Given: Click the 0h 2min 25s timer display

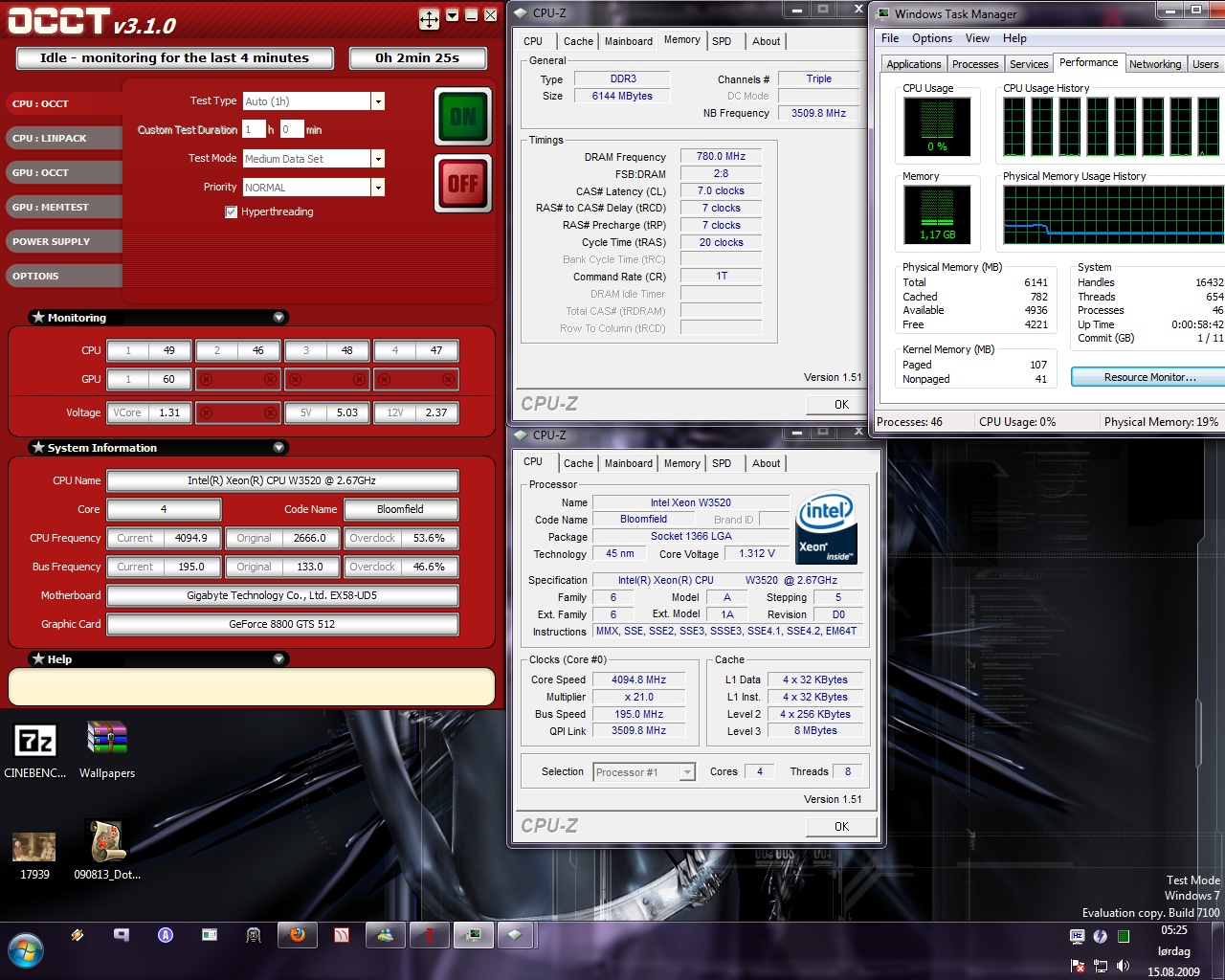Looking at the screenshot, I should (x=417, y=57).
